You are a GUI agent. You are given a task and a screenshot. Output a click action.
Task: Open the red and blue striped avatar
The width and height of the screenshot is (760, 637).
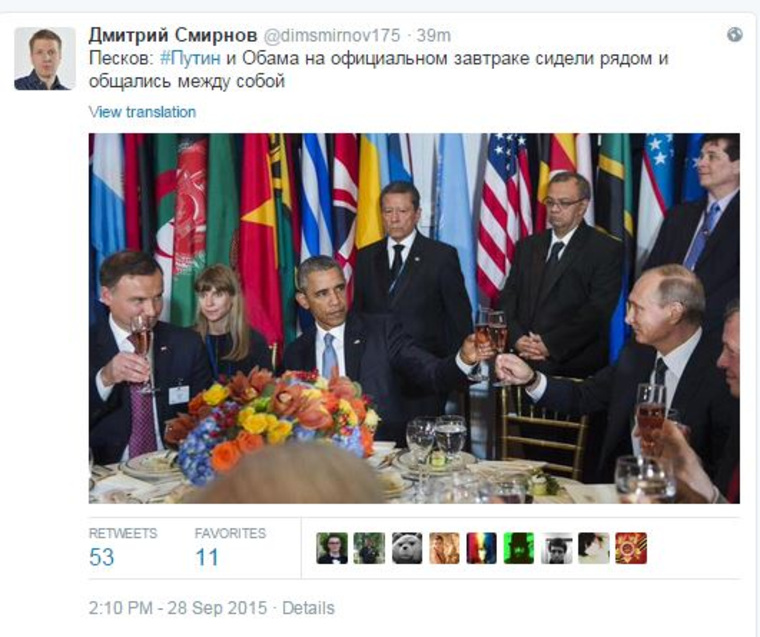(481, 548)
